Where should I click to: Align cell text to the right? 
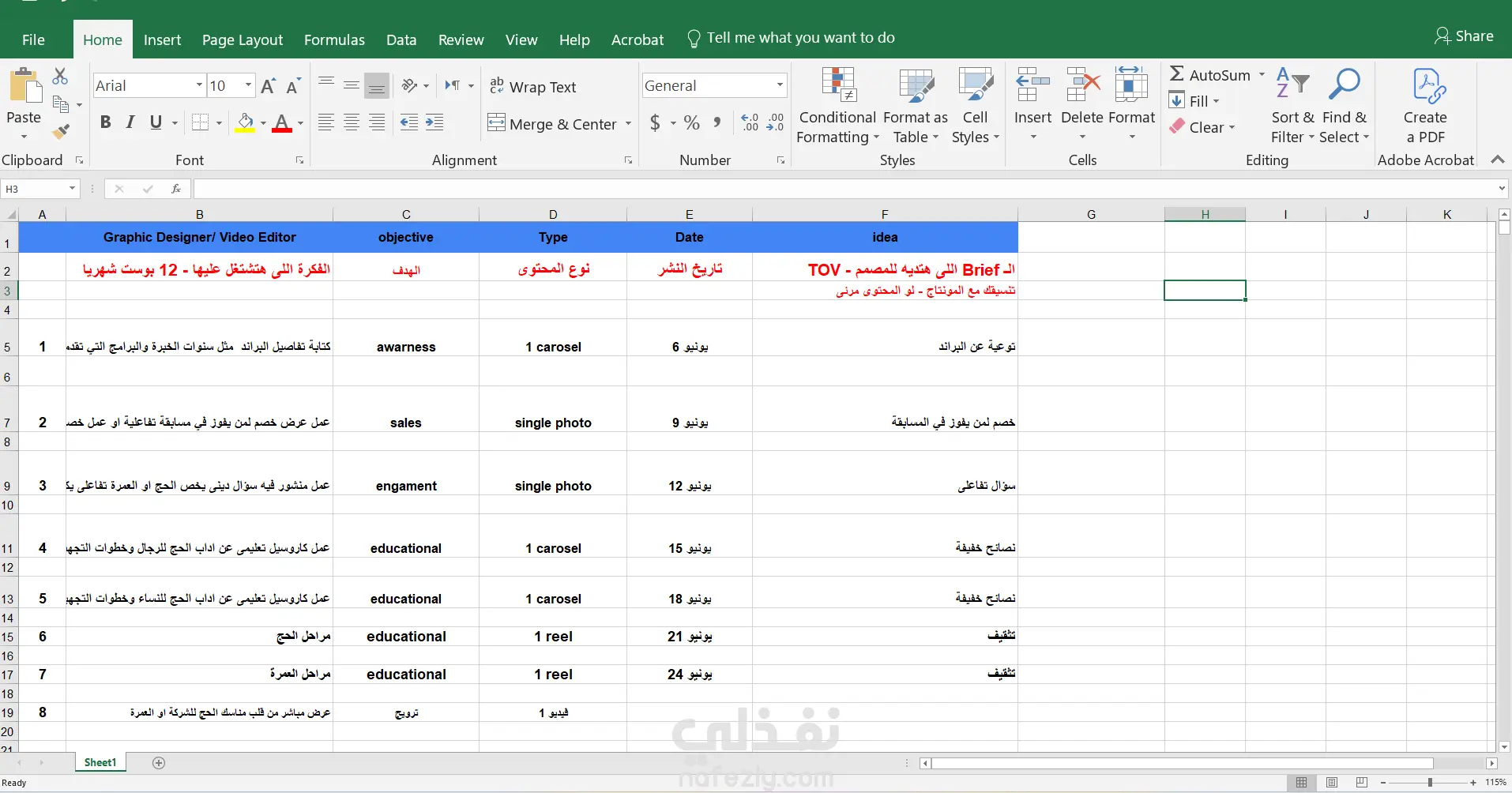[x=377, y=122]
